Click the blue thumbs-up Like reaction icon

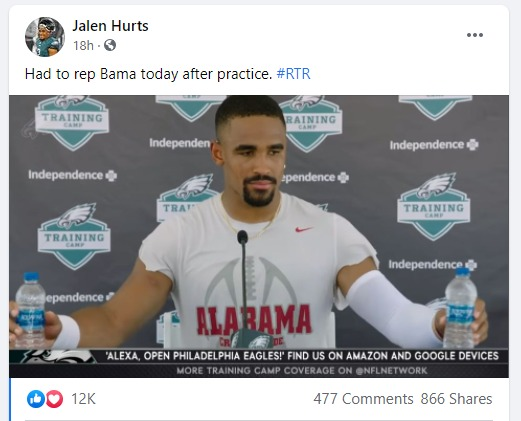pyautogui.click(x=36, y=399)
